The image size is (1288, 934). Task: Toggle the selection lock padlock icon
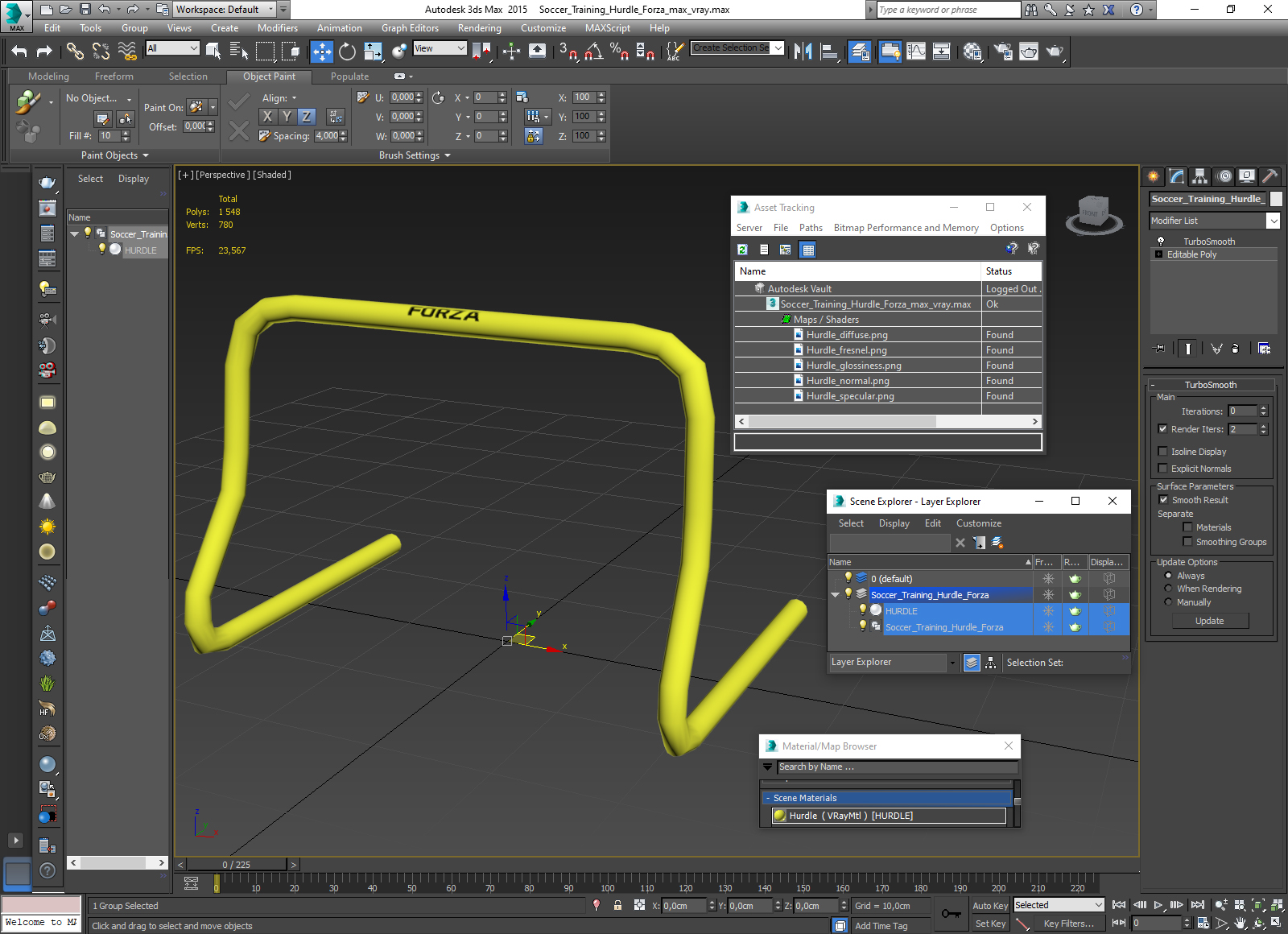pos(617,905)
